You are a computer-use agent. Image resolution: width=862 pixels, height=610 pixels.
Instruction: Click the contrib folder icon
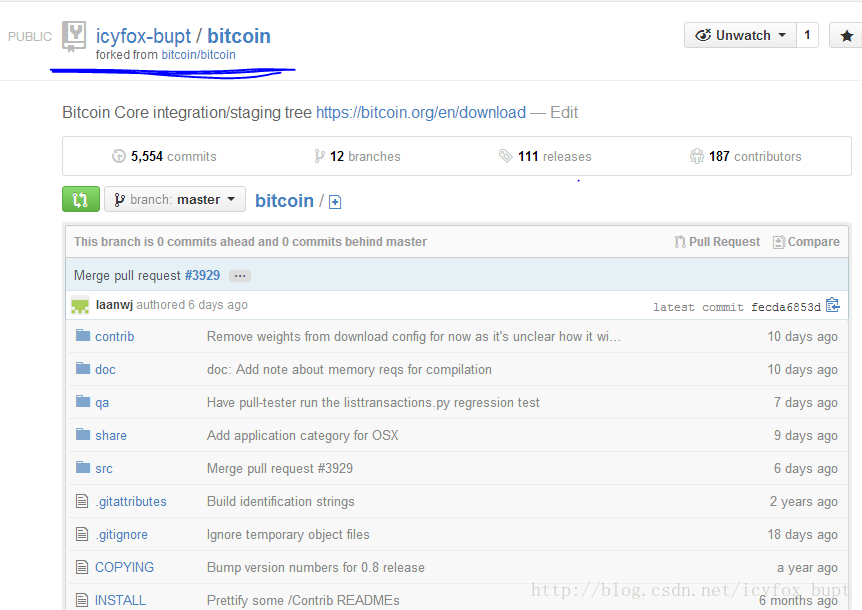(x=83, y=335)
